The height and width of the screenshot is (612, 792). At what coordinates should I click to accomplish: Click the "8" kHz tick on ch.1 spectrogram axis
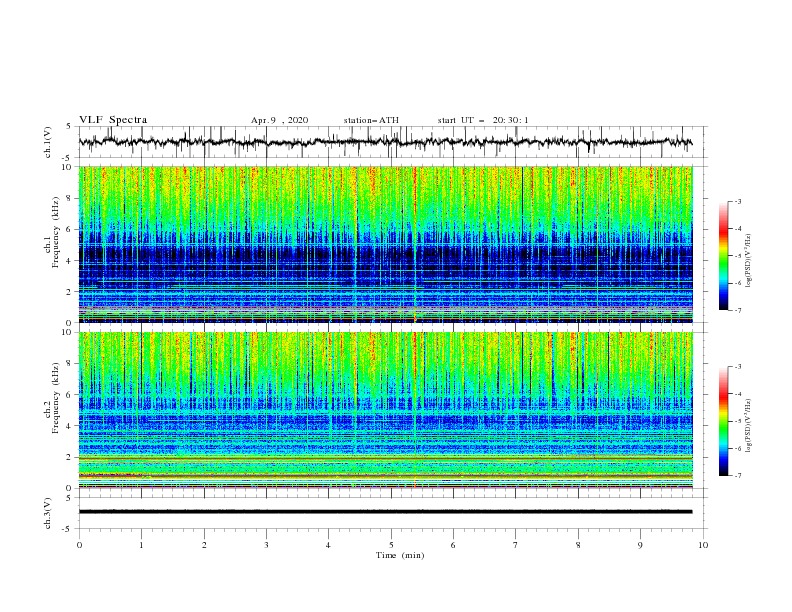click(70, 198)
